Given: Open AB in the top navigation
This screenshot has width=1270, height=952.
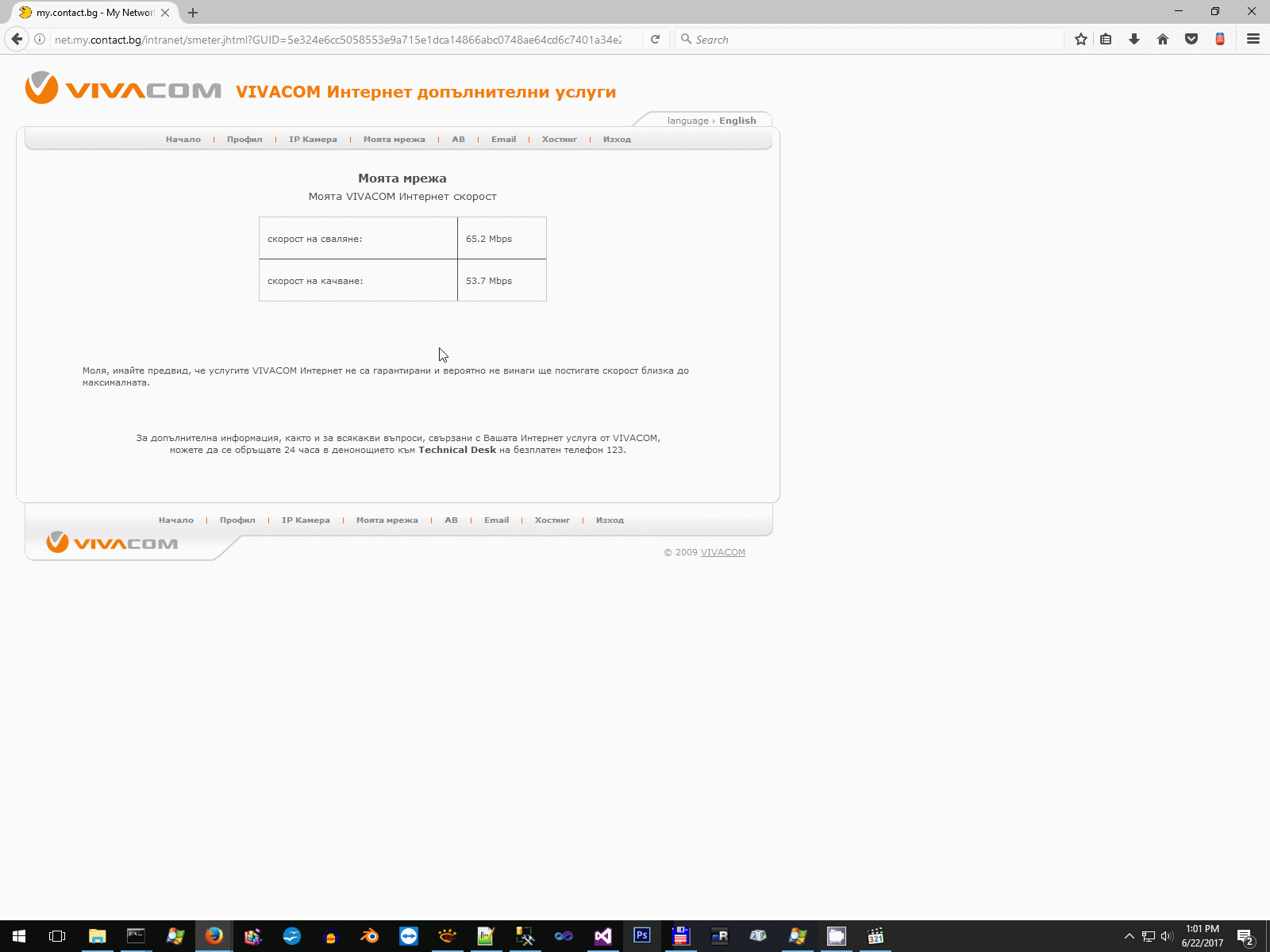Looking at the screenshot, I should (459, 140).
